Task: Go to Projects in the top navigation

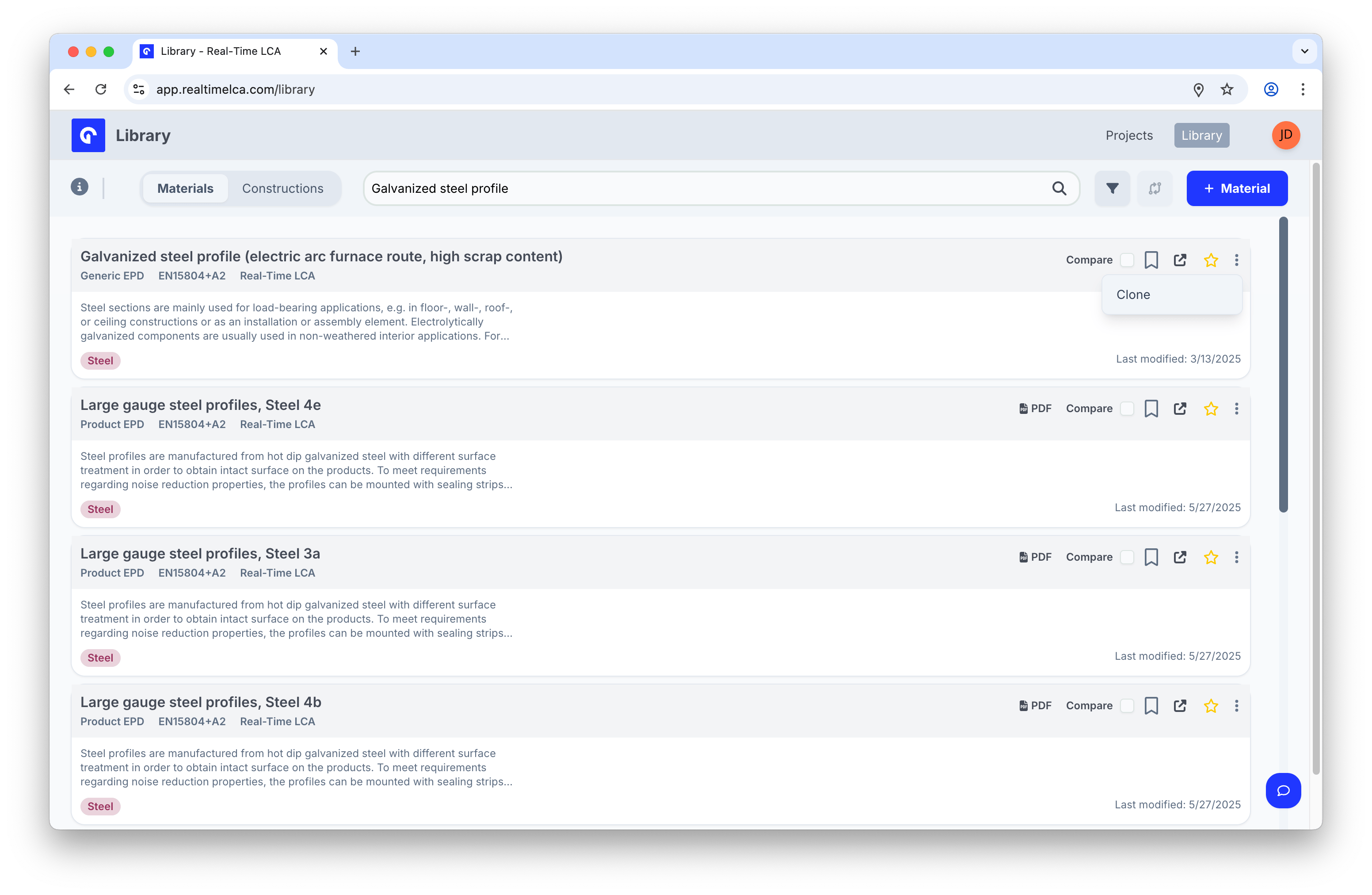Action: click(1129, 135)
